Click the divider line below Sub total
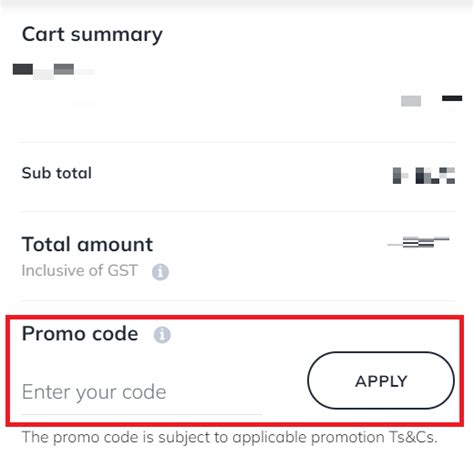474x466 pixels. [238, 211]
